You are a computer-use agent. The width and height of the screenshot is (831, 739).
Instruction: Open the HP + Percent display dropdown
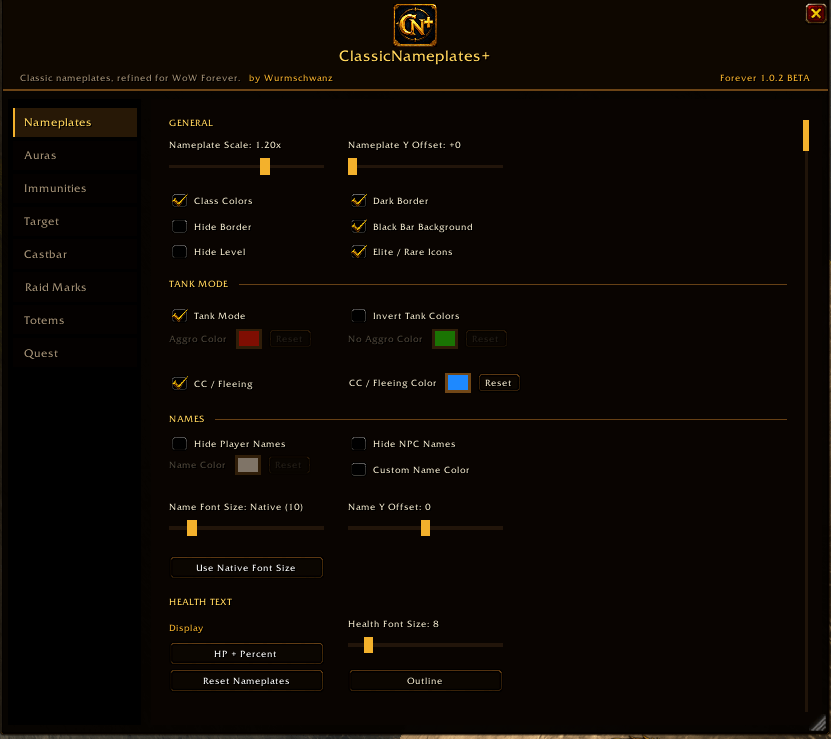coord(246,654)
